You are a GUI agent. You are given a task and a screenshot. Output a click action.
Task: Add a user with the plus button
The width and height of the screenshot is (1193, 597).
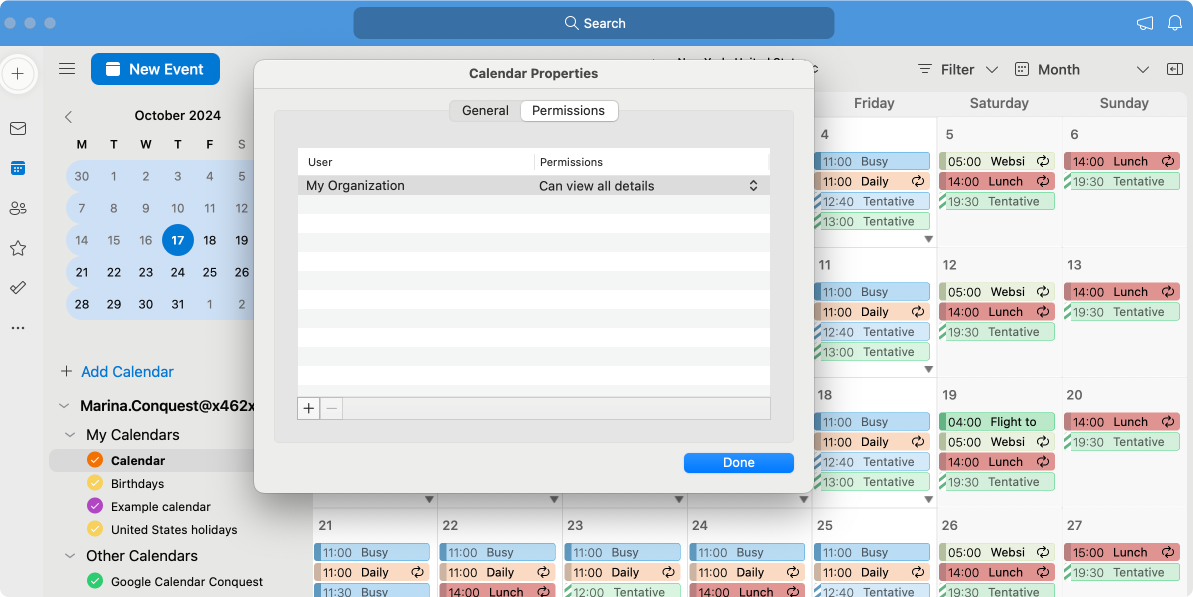click(x=308, y=408)
